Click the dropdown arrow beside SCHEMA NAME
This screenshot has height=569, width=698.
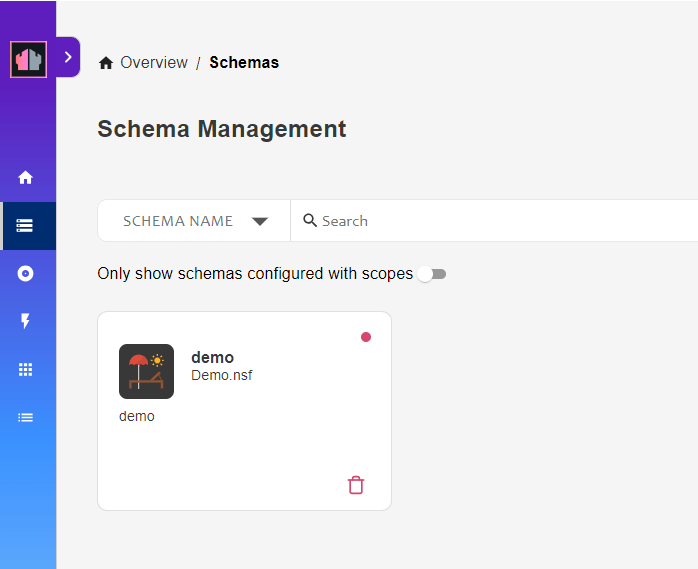click(x=260, y=221)
